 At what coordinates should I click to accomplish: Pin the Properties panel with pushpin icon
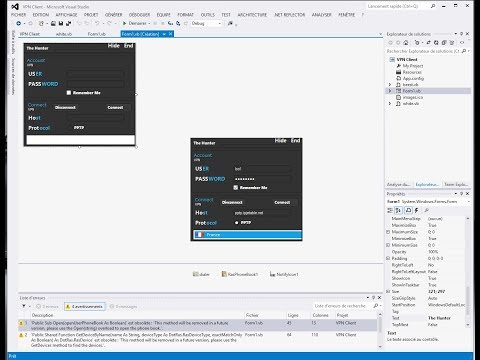click(x=461, y=193)
